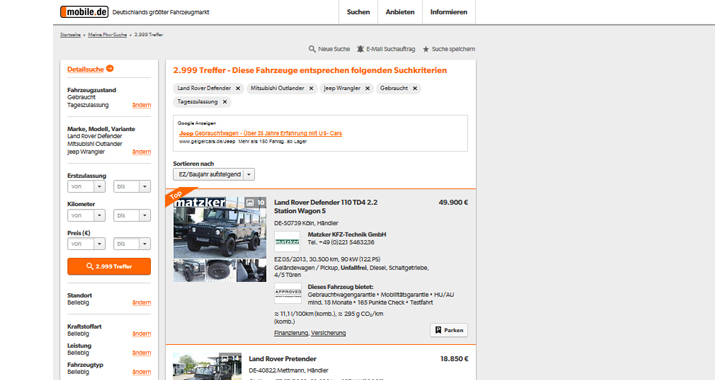
Task: Open Versicherung link for the Defender
Action: [328, 333]
